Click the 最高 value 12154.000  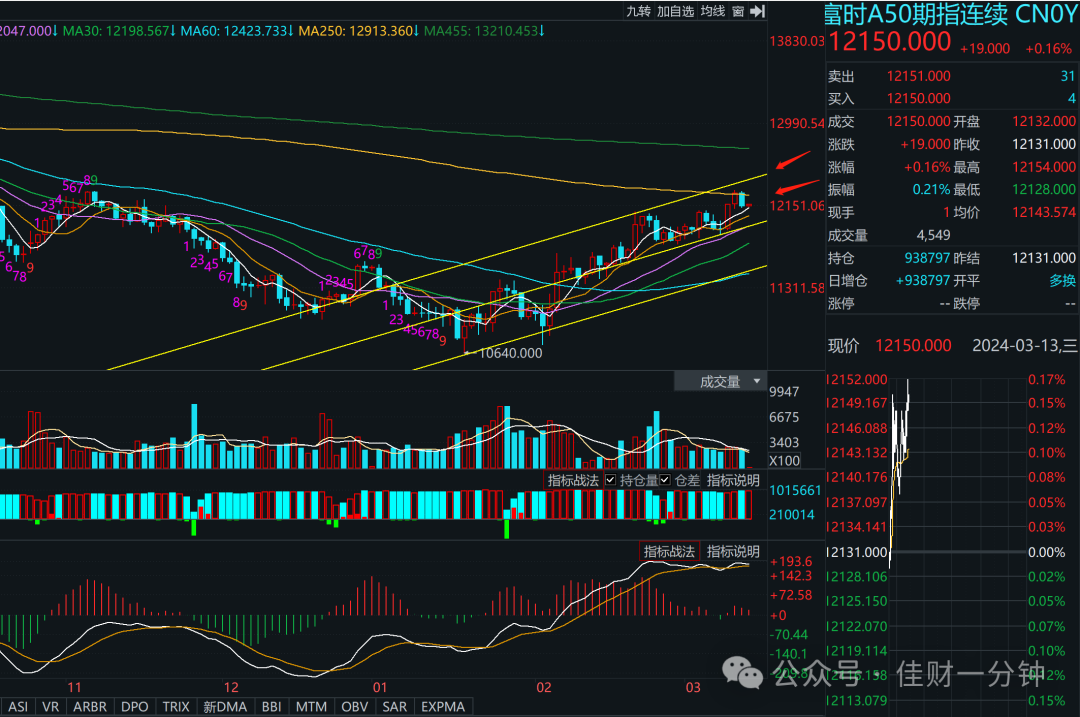pos(1043,167)
